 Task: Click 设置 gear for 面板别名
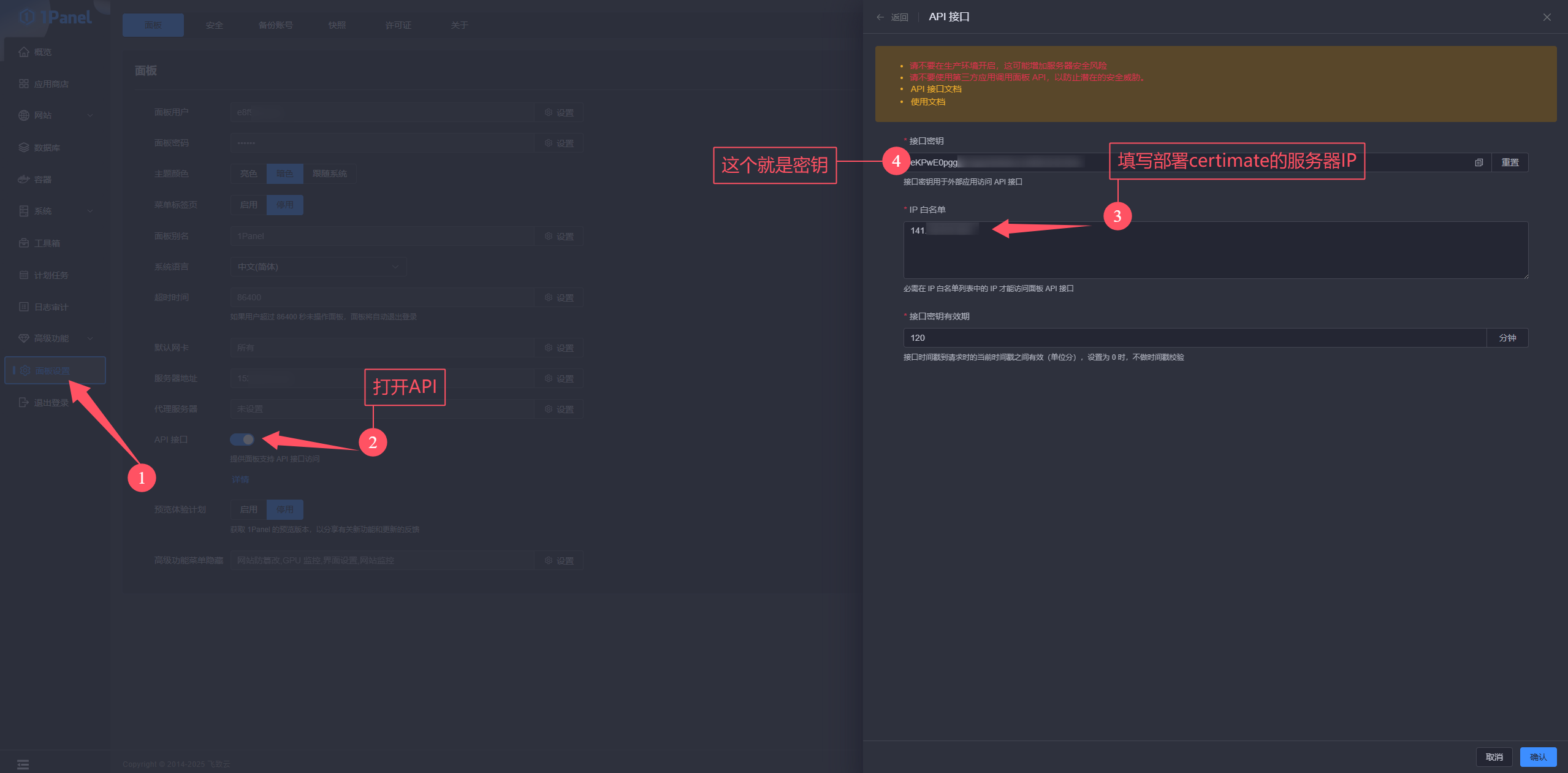[559, 237]
